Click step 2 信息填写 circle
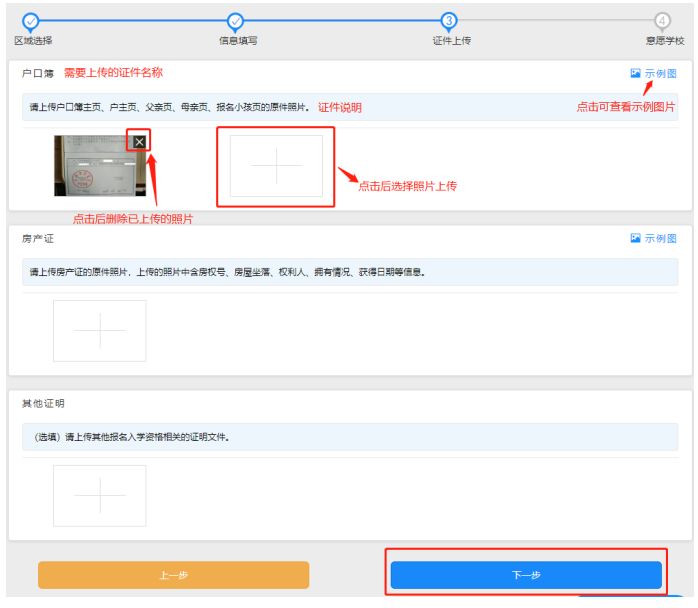698x608 pixels. (235, 20)
